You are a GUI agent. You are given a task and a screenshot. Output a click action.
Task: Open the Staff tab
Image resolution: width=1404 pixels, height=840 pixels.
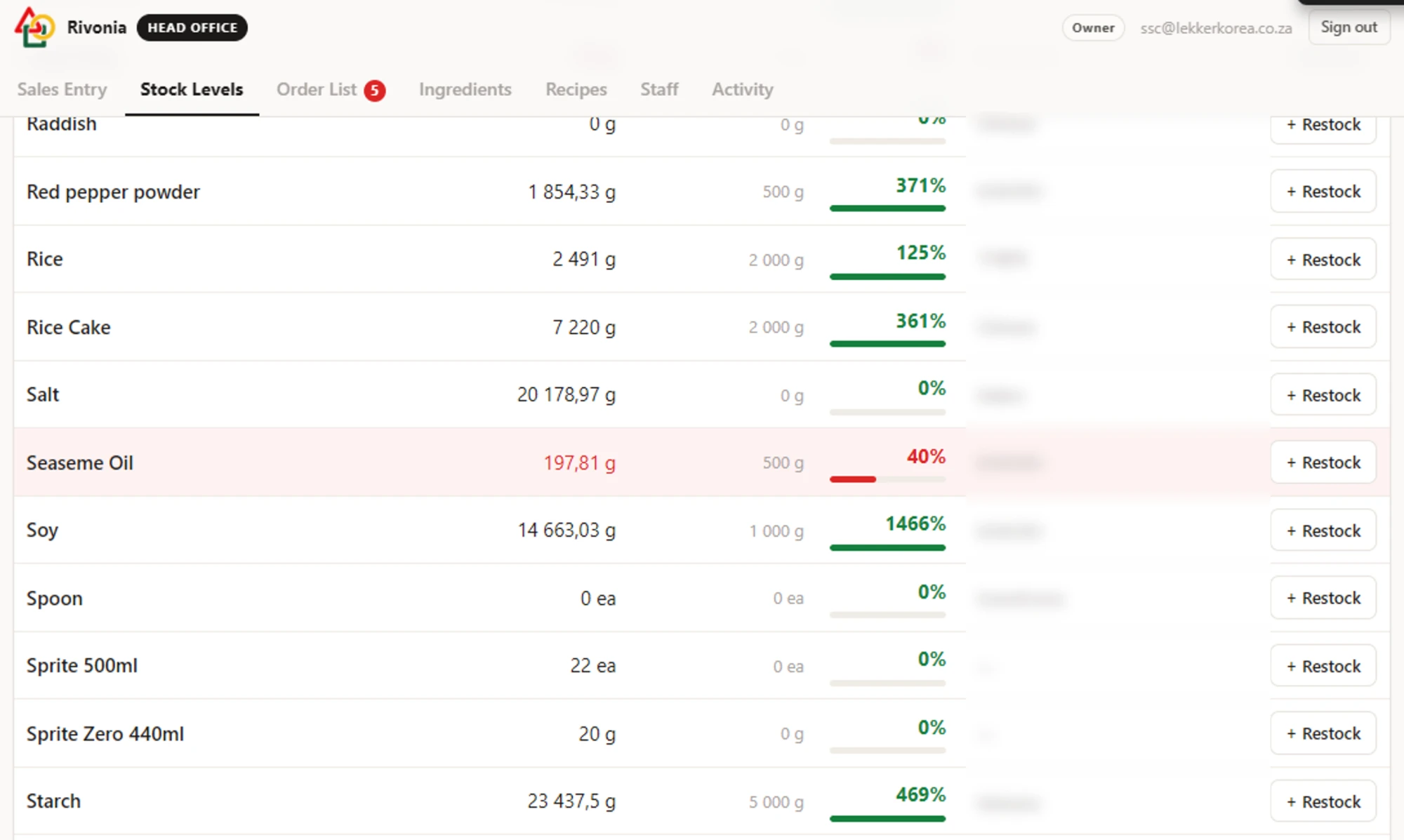[x=659, y=90]
